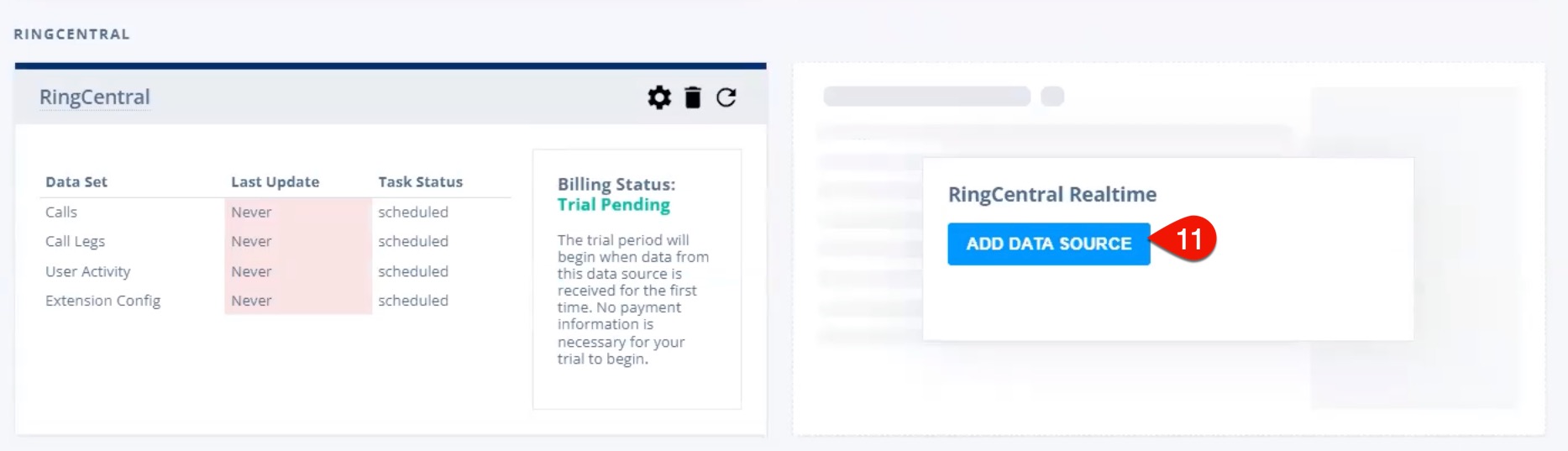Click scheduled status for Call Legs
The width and height of the screenshot is (1568, 451).
point(413,242)
